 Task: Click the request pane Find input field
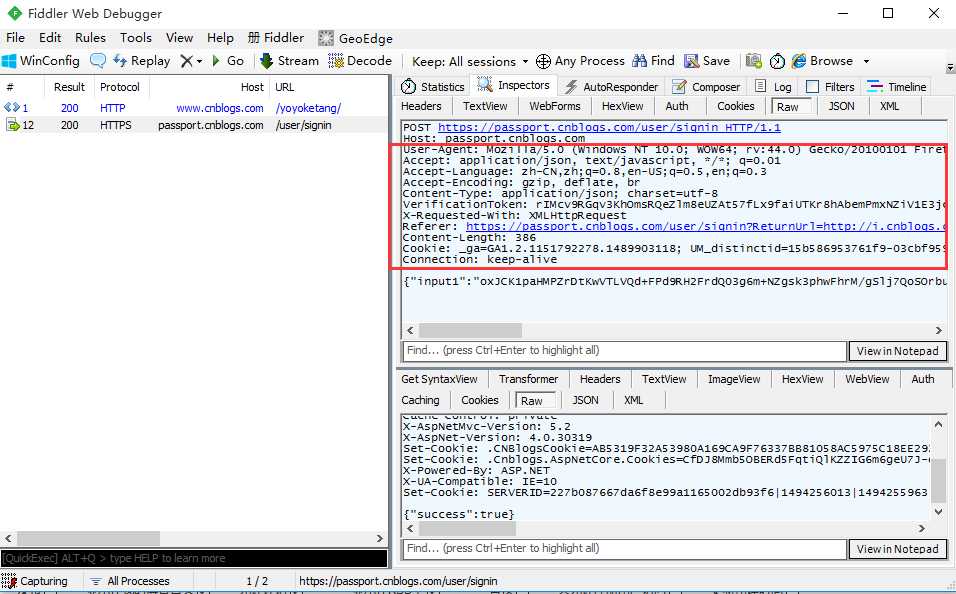624,351
